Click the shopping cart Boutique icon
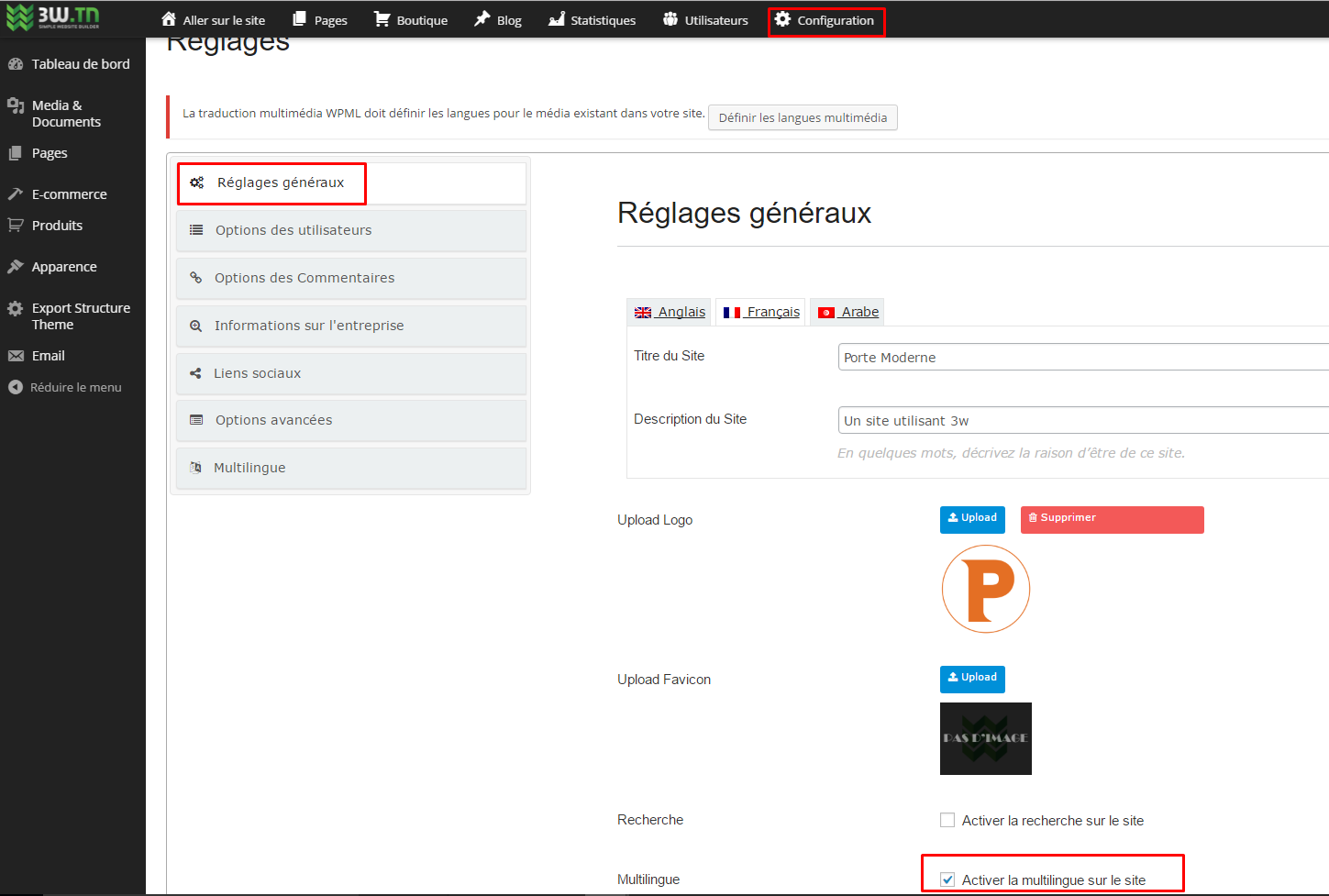Image resolution: width=1329 pixels, height=896 pixels. tap(382, 19)
